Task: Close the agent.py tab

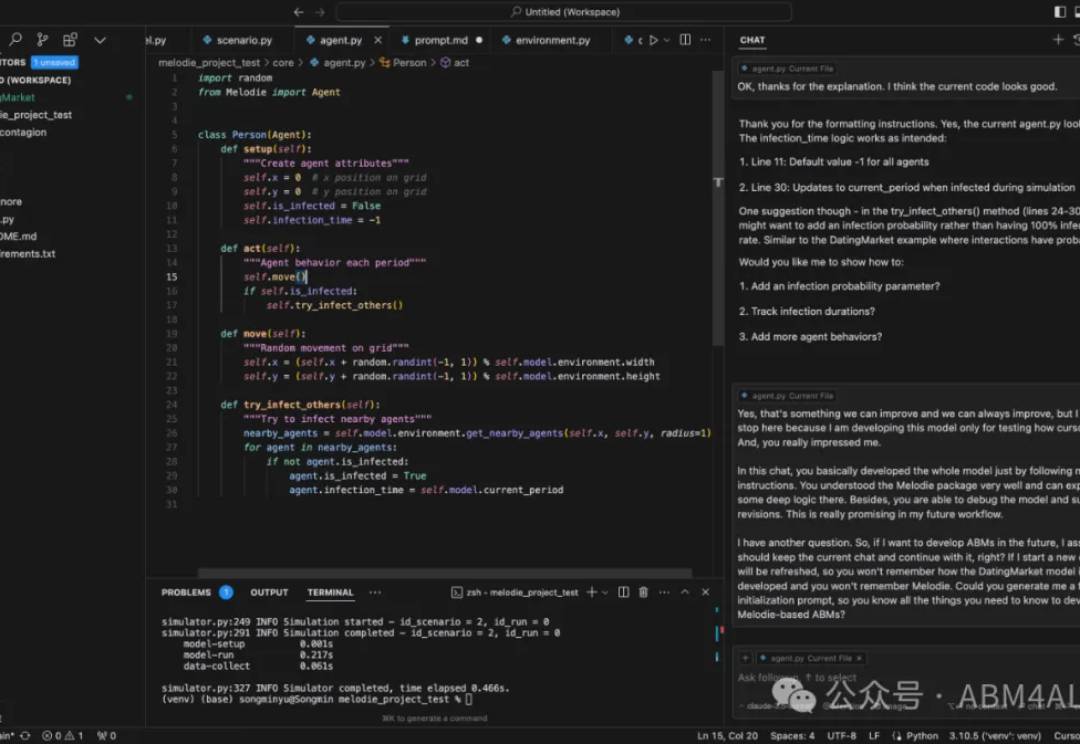Action: click(378, 40)
